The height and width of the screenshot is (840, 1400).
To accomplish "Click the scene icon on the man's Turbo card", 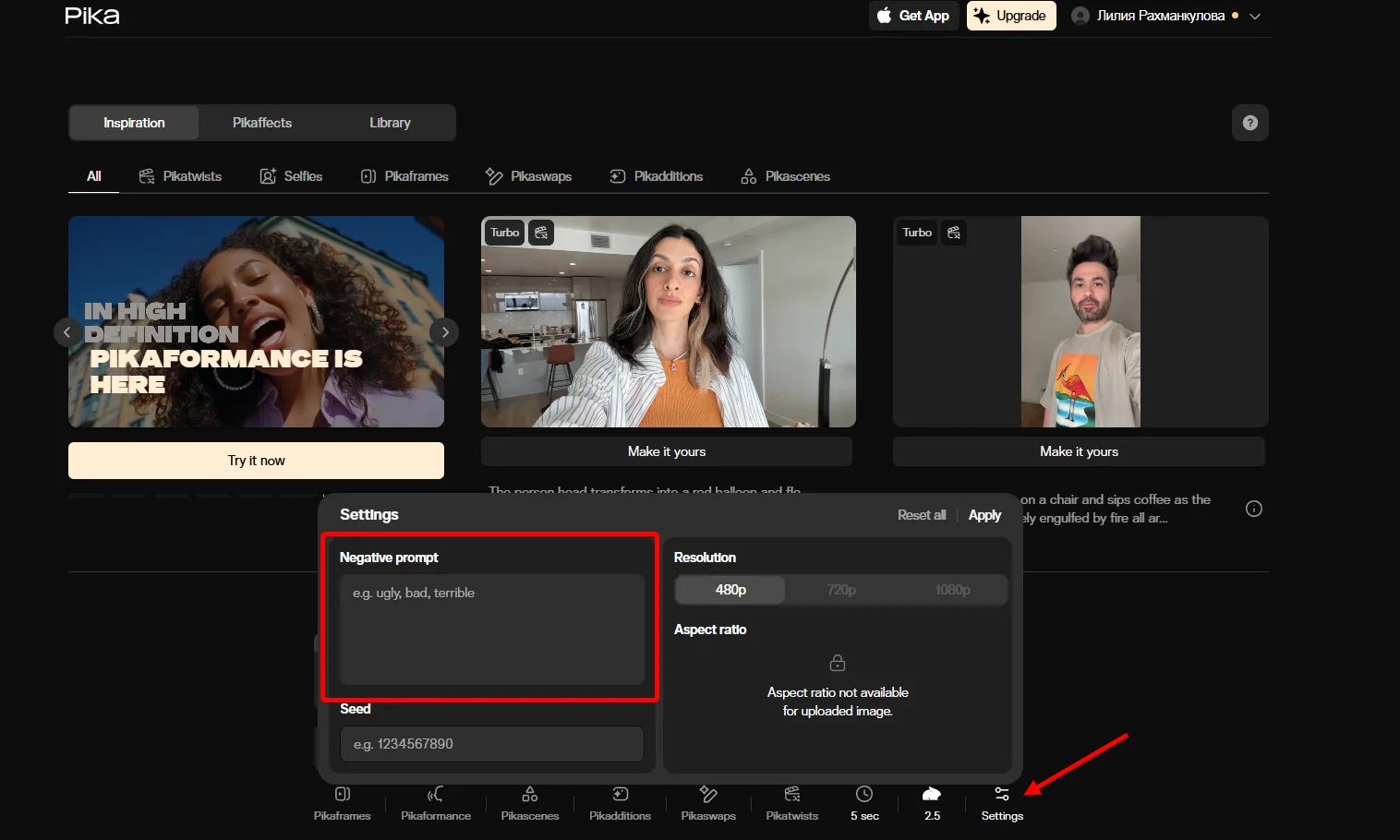I will pos(954,233).
